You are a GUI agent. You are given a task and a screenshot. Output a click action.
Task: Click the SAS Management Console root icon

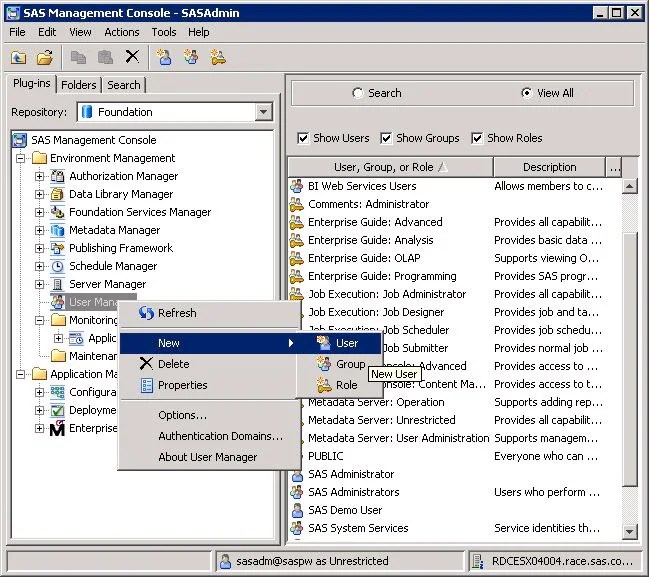pos(19,140)
